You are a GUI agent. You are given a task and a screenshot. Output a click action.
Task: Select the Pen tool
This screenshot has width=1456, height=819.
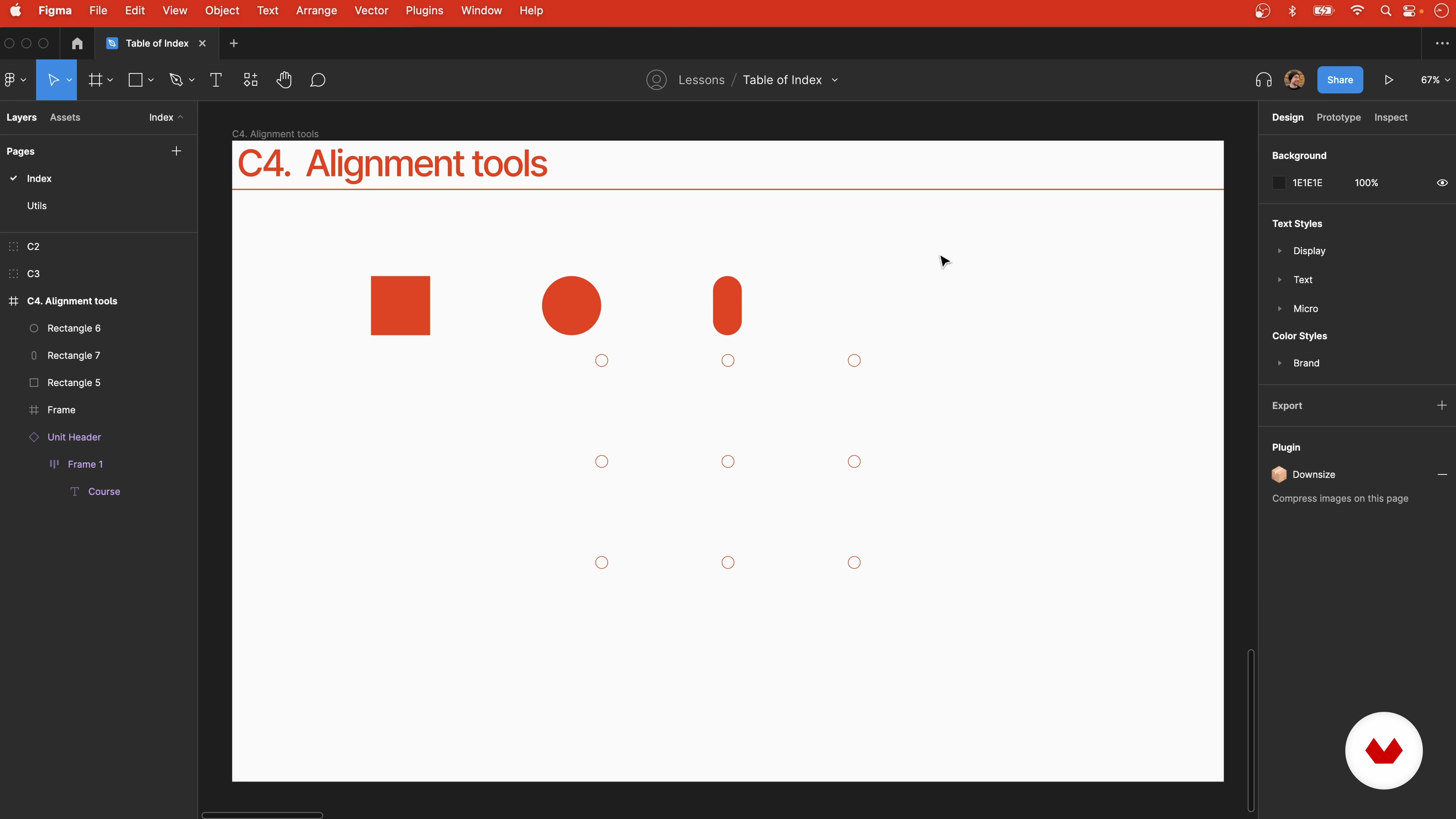click(176, 80)
